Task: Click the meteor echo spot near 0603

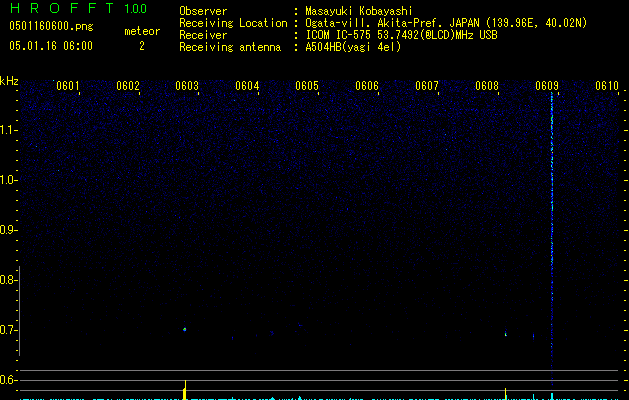Action: pos(185,329)
